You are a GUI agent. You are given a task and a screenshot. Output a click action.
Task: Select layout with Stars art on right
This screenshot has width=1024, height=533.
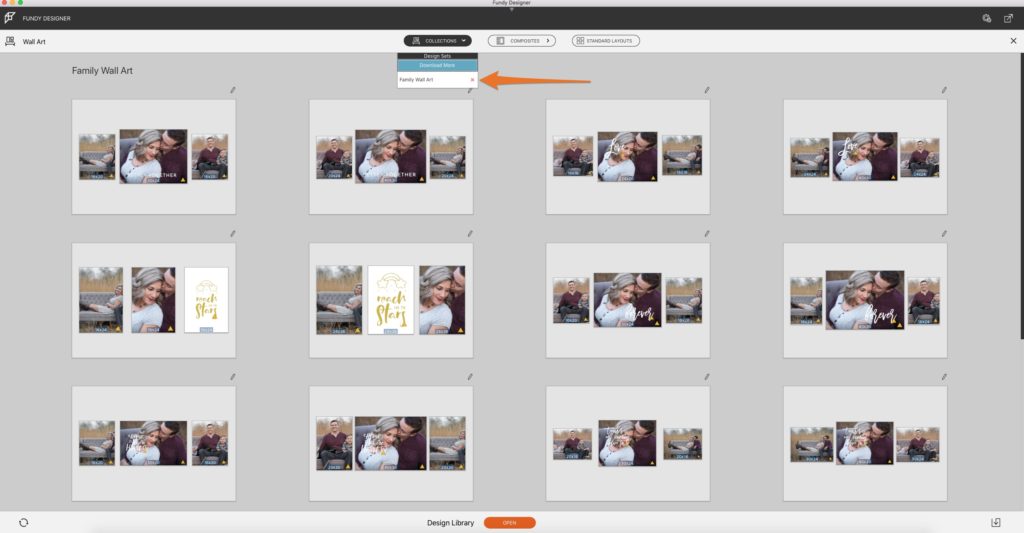pos(153,300)
